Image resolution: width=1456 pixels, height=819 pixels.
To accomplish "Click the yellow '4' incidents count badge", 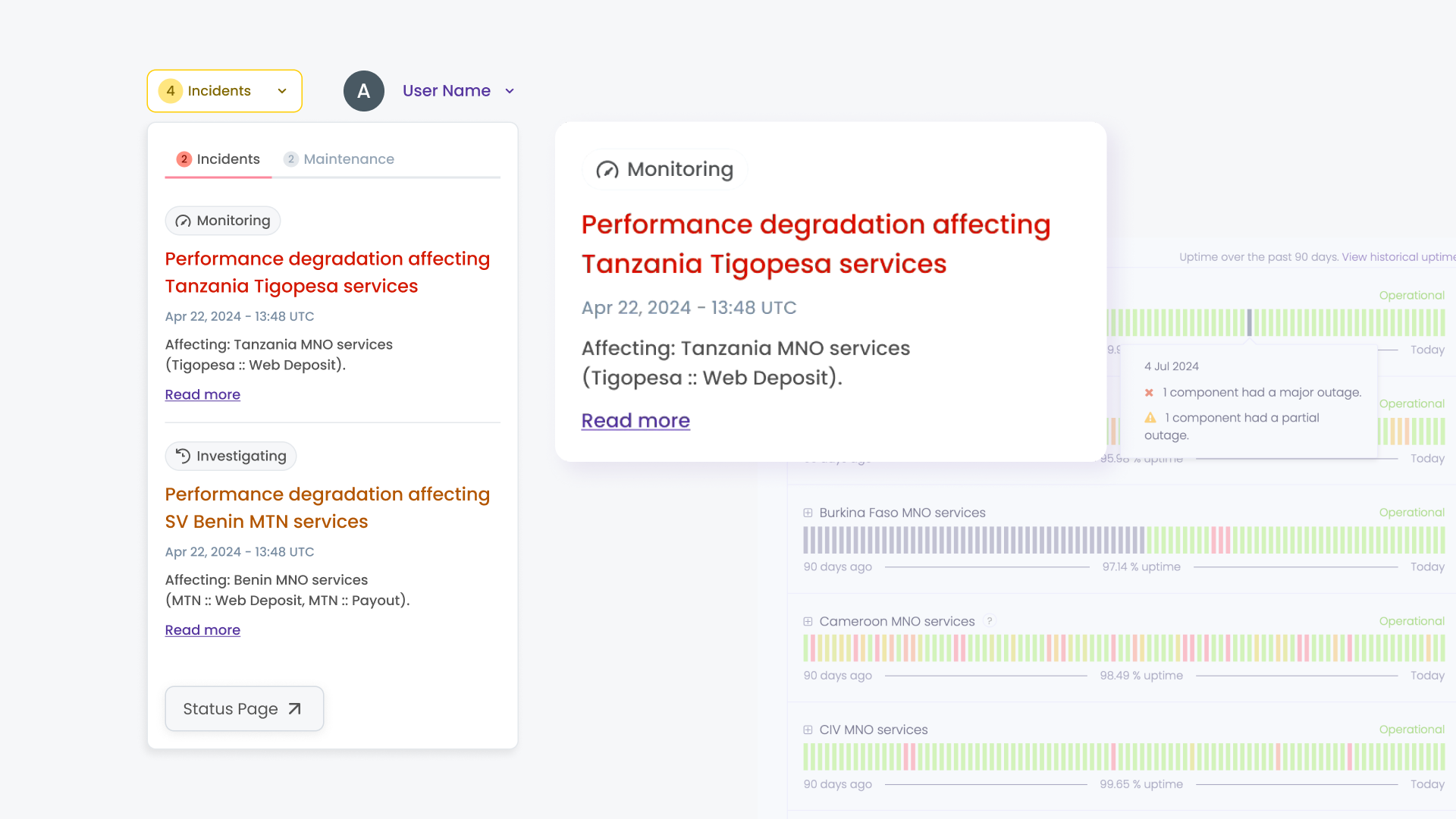I will pos(171,91).
